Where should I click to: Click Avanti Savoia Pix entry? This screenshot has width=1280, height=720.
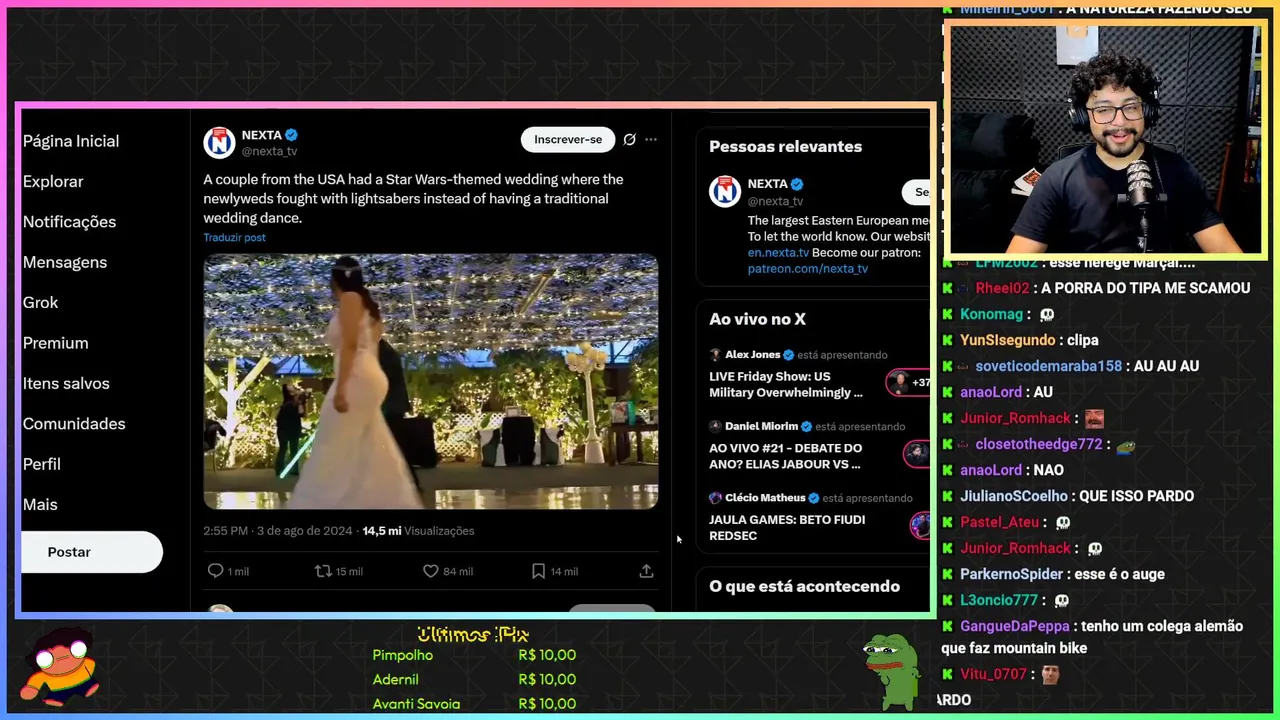pos(474,704)
